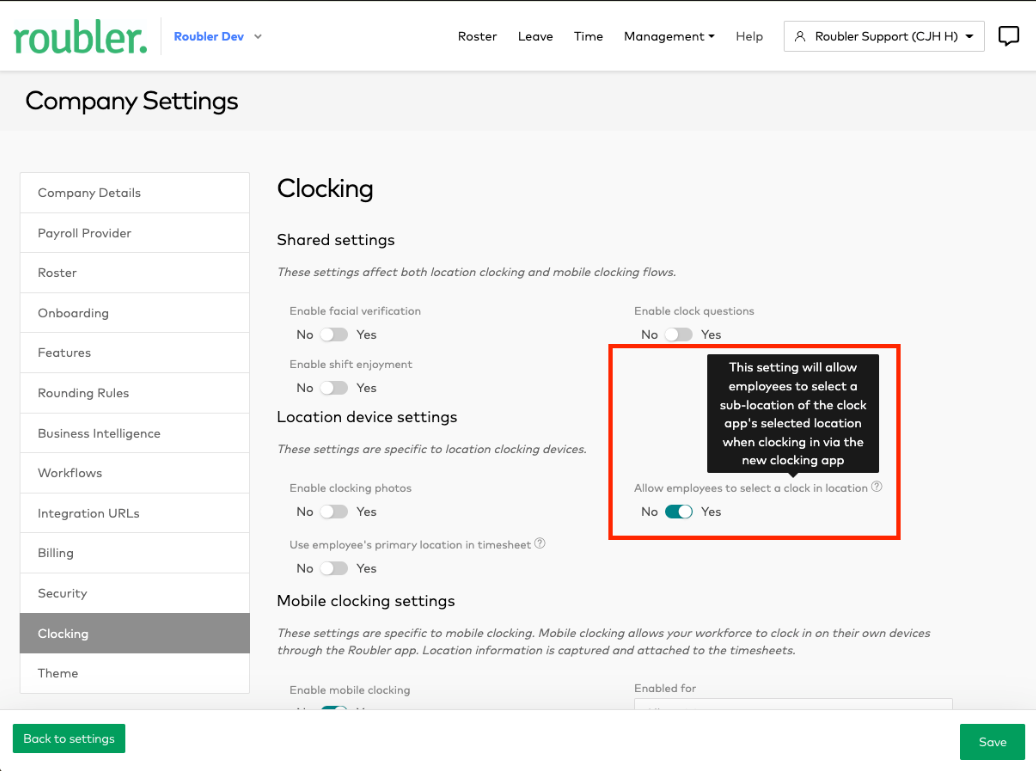Click the Location device settings heading
The width and height of the screenshot is (1036, 771).
(x=367, y=417)
